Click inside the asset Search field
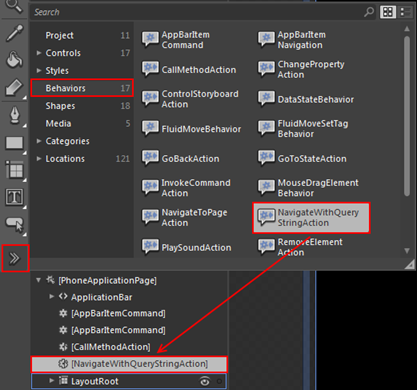This screenshot has height=390, width=417. coord(197,12)
